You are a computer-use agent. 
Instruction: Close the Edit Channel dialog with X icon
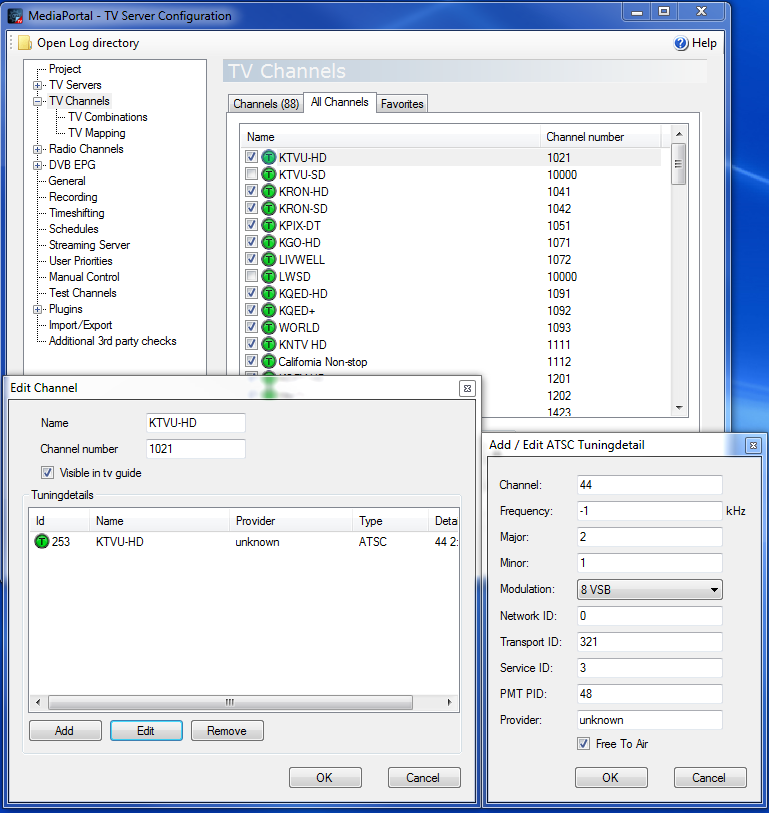(466, 388)
